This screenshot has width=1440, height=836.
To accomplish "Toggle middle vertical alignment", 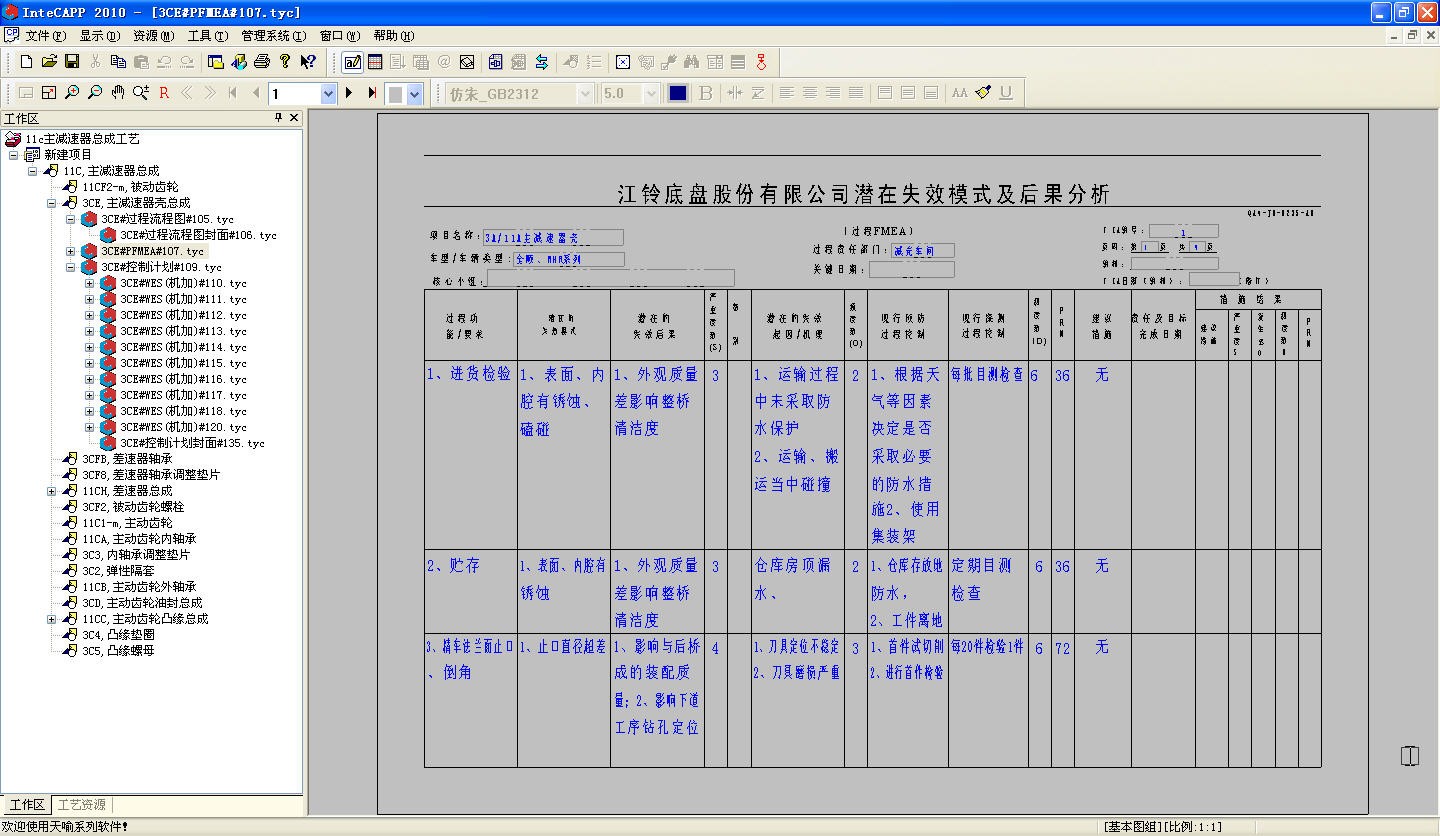I will (x=908, y=93).
